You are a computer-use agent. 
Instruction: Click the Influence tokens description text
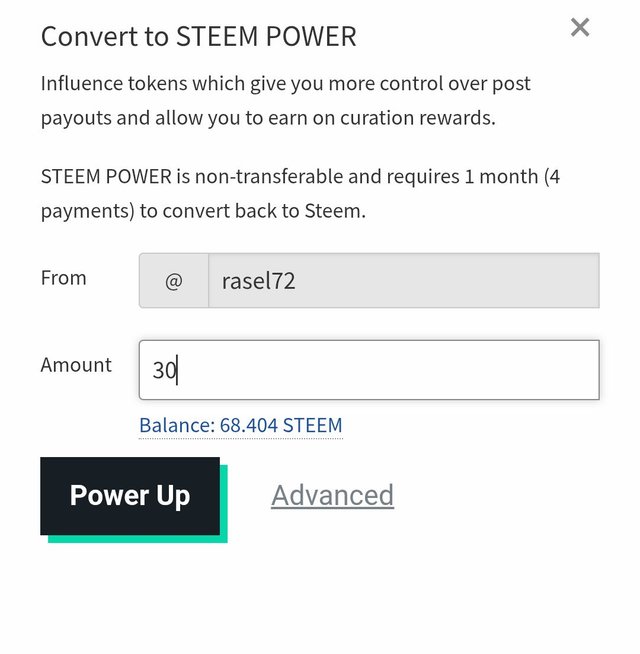point(286,101)
